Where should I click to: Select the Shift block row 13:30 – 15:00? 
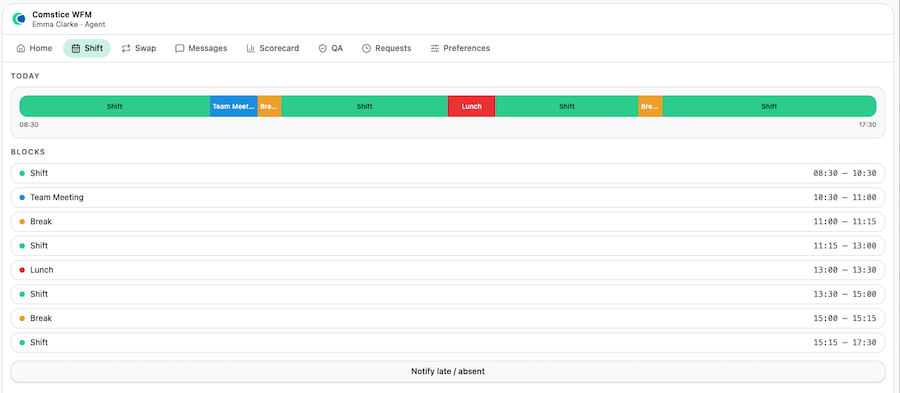point(448,294)
